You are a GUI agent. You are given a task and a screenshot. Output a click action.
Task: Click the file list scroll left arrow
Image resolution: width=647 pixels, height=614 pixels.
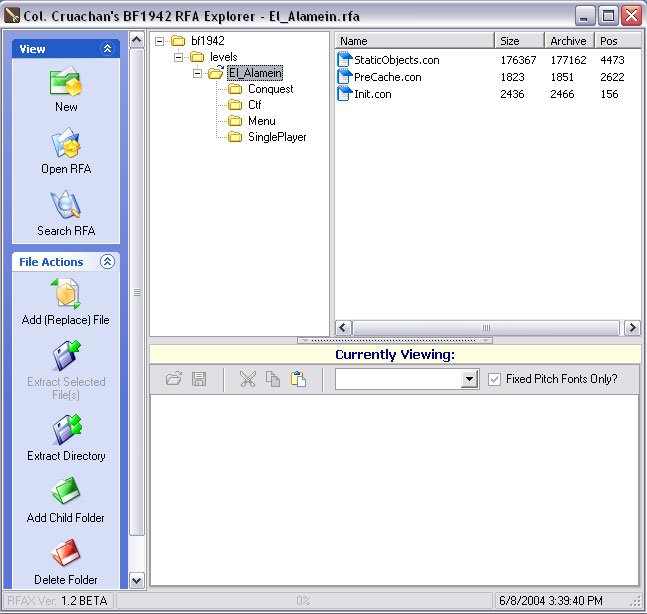click(343, 328)
